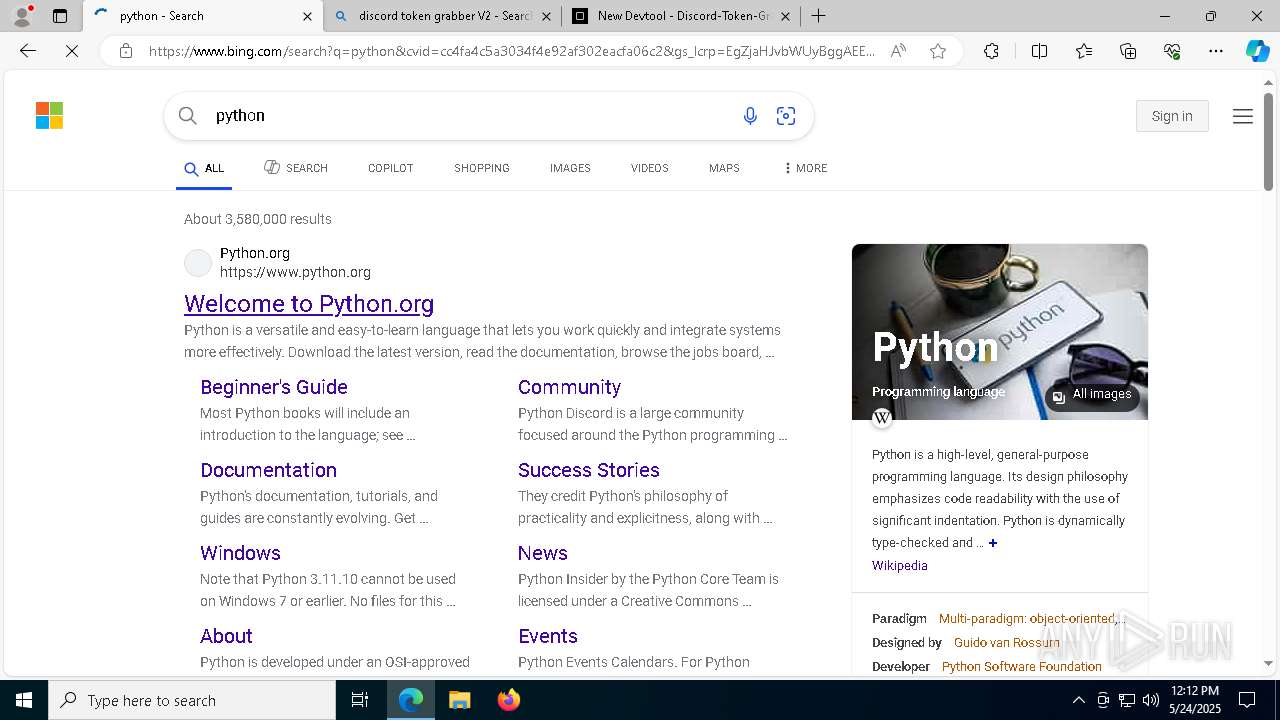The height and width of the screenshot is (720, 1280).
Task: Click the browser address bar URL
Action: click(x=512, y=51)
